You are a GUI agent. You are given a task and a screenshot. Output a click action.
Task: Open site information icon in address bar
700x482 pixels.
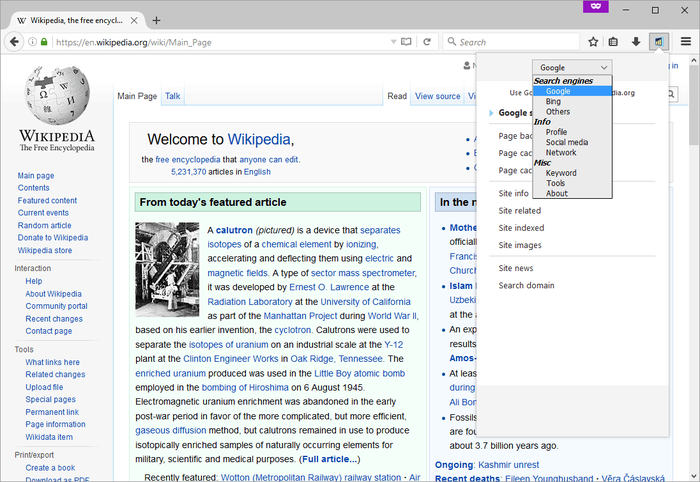coord(32,42)
